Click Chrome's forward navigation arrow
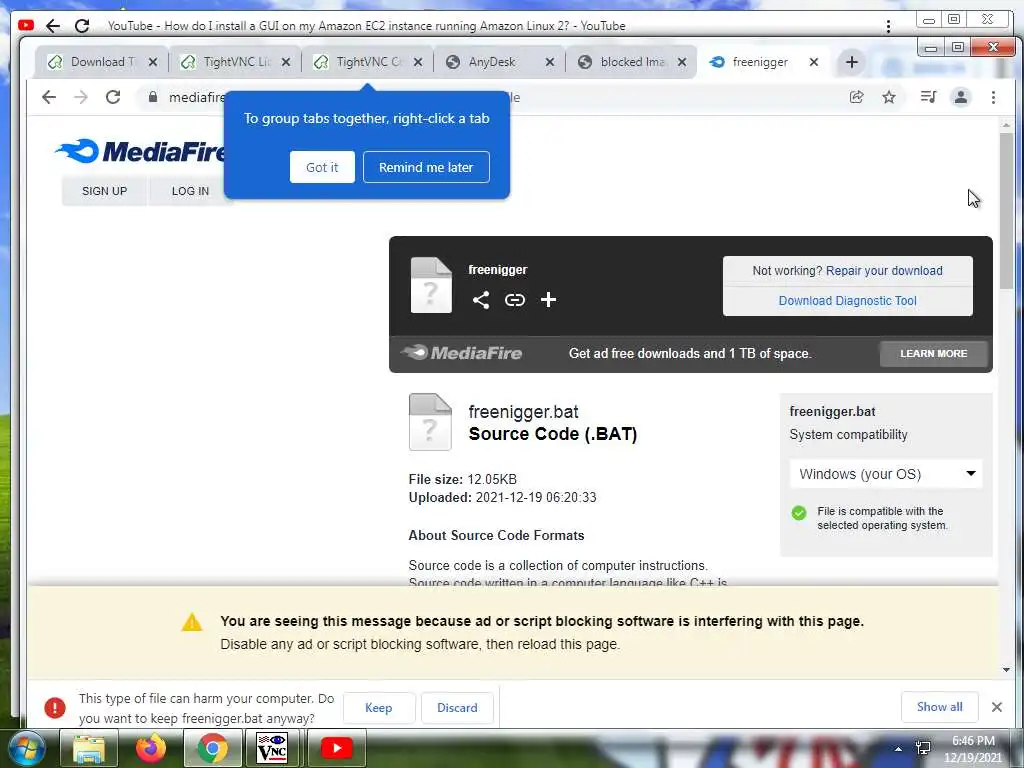 click(81, 97)
